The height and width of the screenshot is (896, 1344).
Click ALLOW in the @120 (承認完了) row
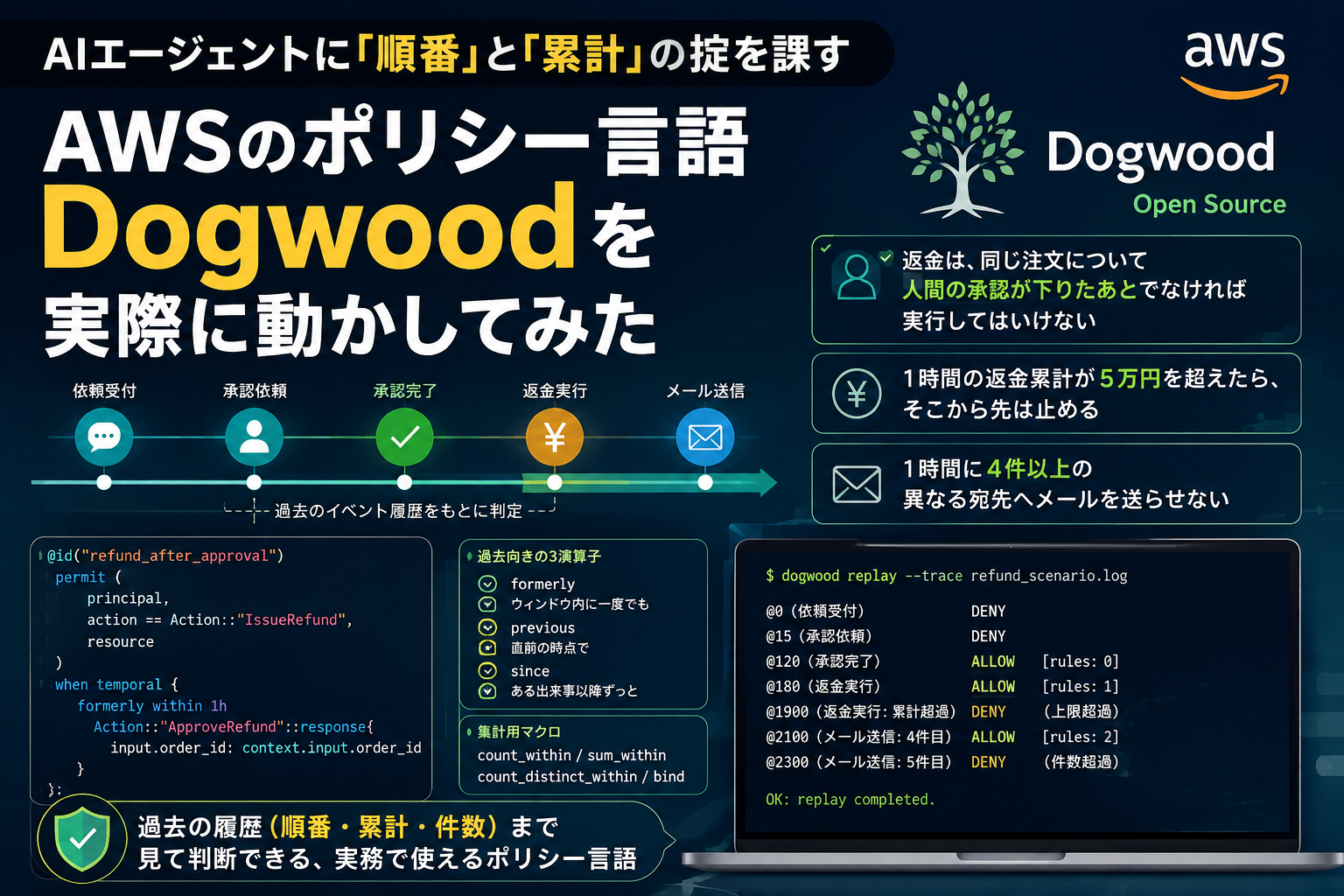993,661
